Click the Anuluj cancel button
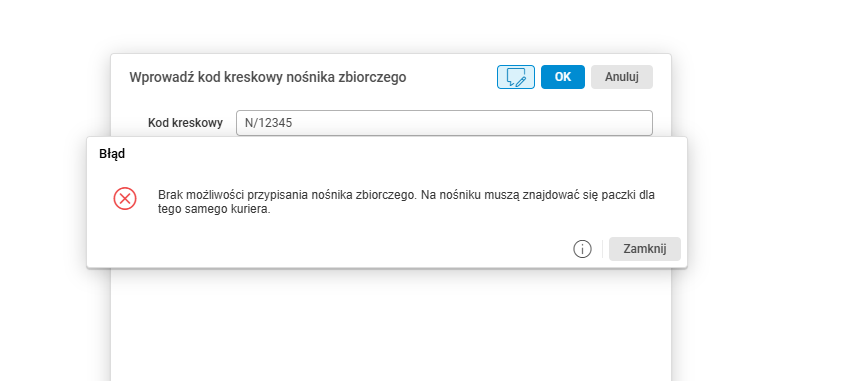The width and height of the screenshot is (858, 381). [622, 77]
